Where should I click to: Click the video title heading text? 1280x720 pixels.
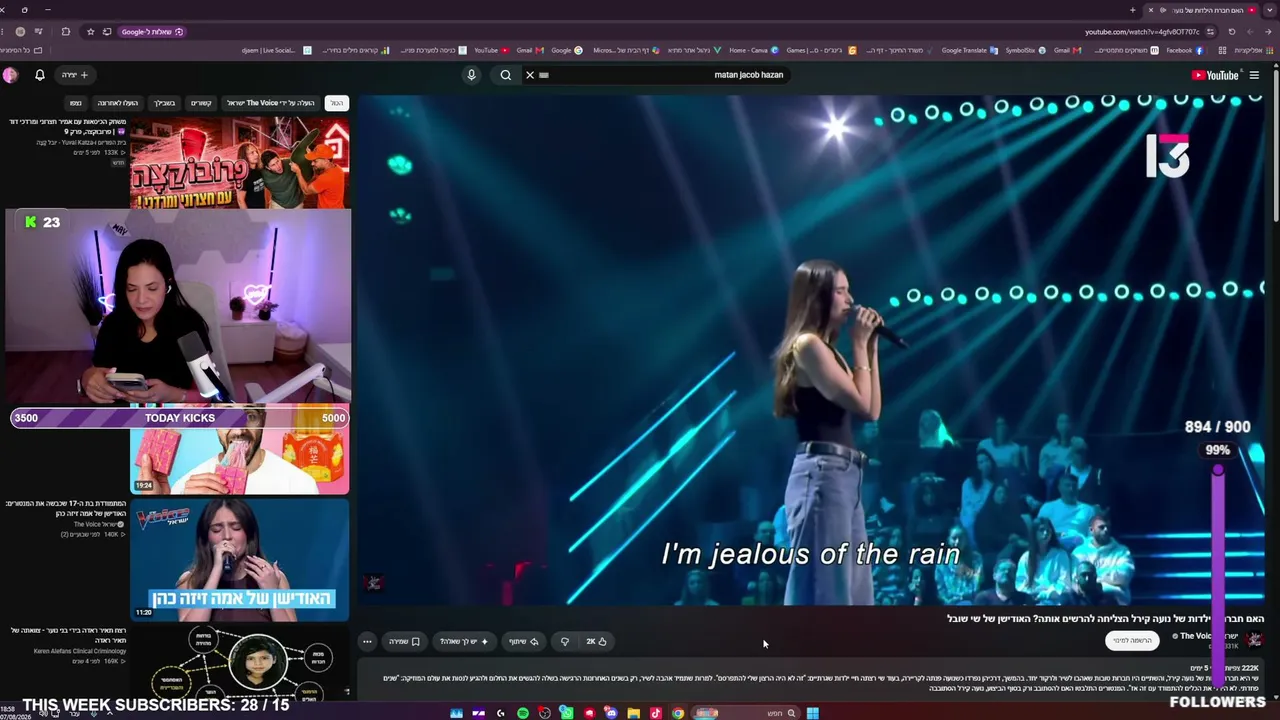click(1105, 619)
